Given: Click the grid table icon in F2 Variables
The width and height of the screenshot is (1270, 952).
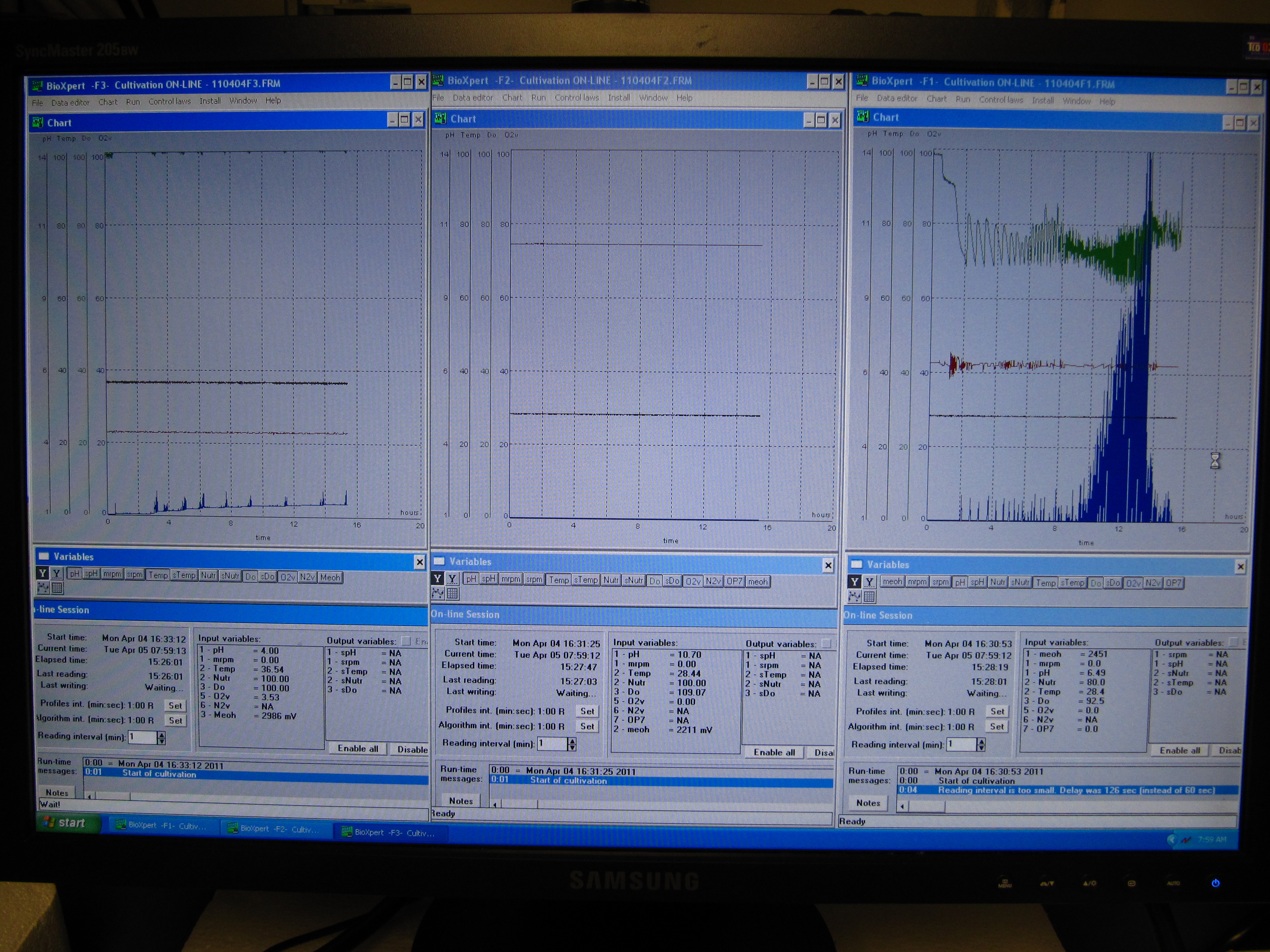Looking at the screenshot, I should click(452, 593).
